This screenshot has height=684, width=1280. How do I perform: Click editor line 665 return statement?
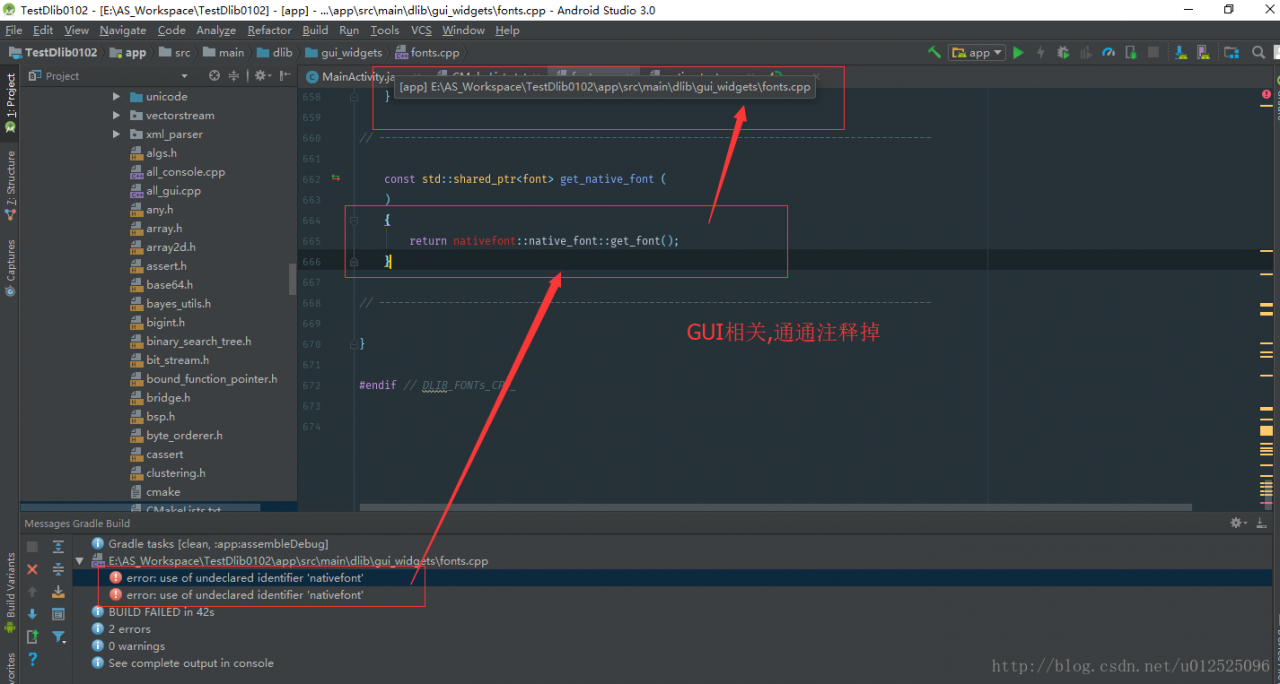(544, 241)
